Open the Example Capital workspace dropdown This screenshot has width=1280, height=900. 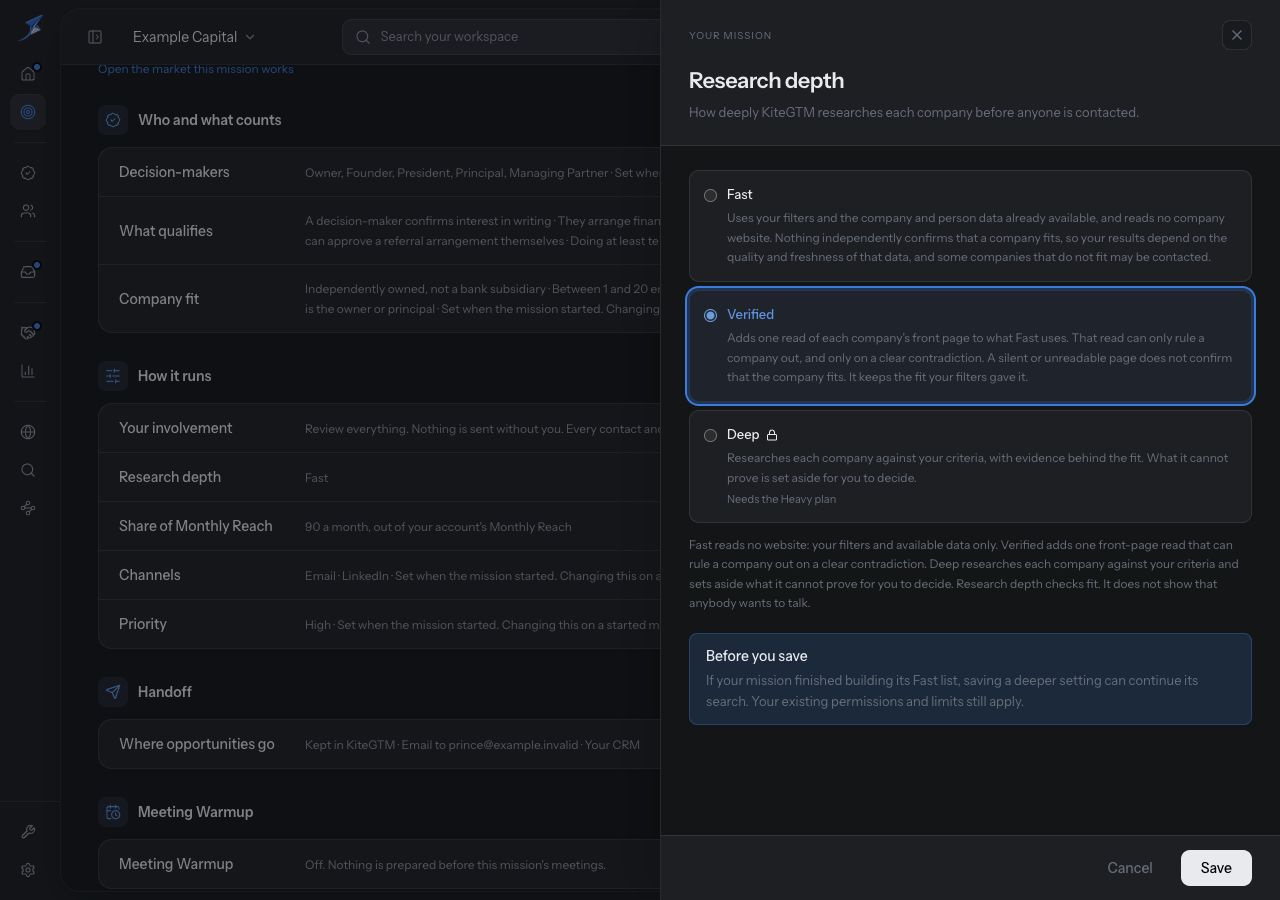[193, 37]
